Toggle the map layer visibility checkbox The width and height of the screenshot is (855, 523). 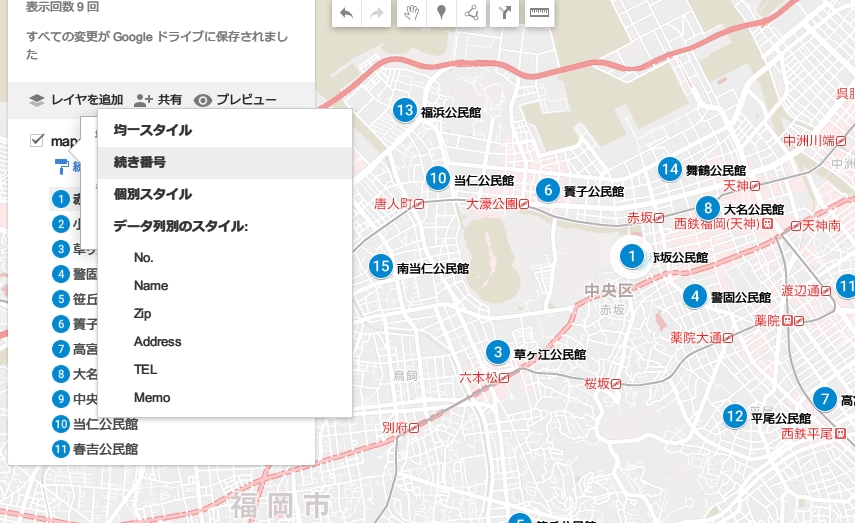pos(37,141)
